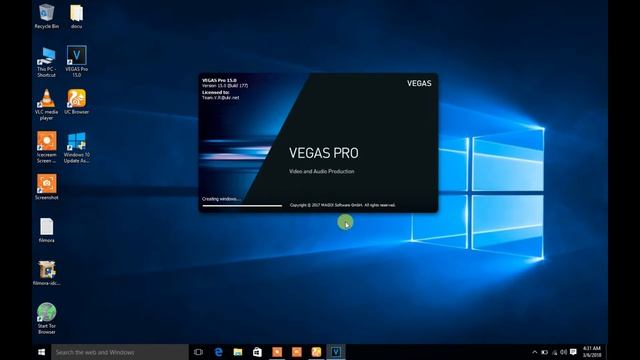Image resolution: width=640 pixels, height=360 pixels.
Task: Click the second Icecream recorder taskbar icon
Action: coord(297,352)
